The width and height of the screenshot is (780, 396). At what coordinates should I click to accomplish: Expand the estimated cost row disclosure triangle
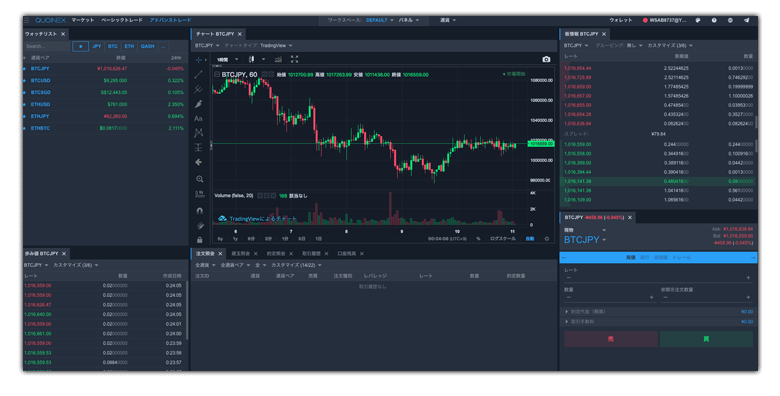pyautogui.click(x=567, y=311)
